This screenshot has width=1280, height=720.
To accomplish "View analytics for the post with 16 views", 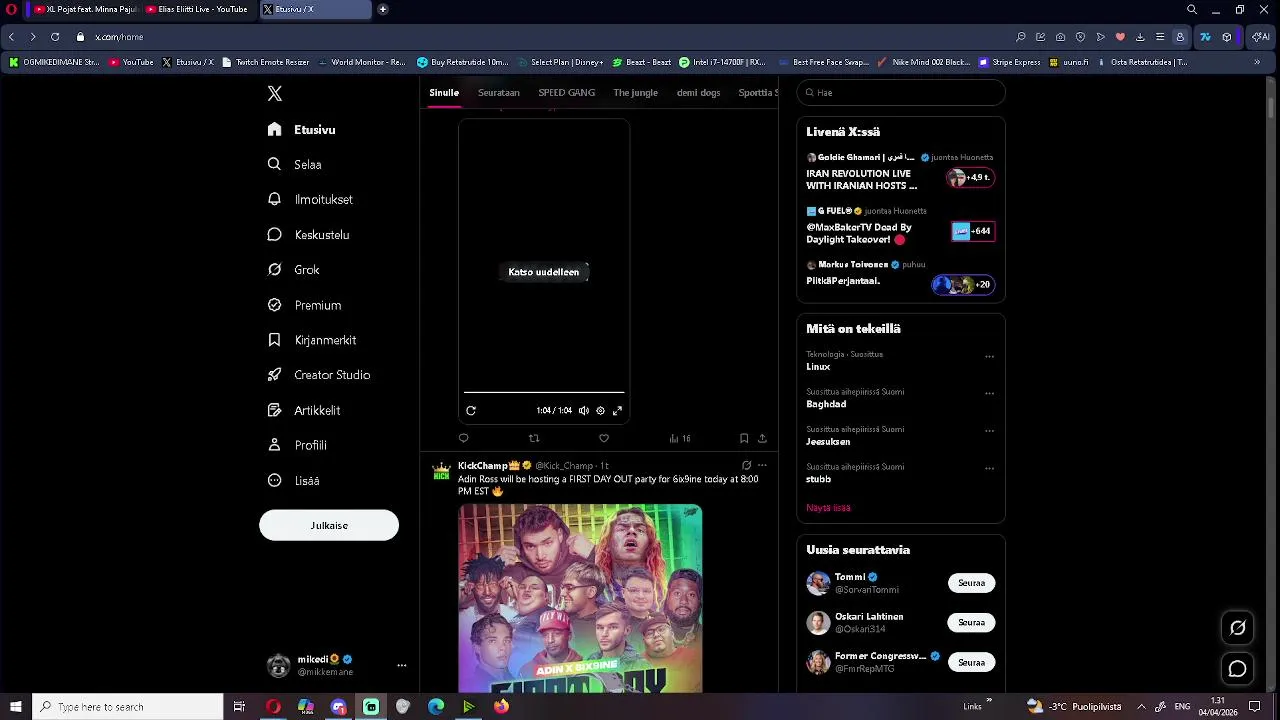I will pos(680,438).
